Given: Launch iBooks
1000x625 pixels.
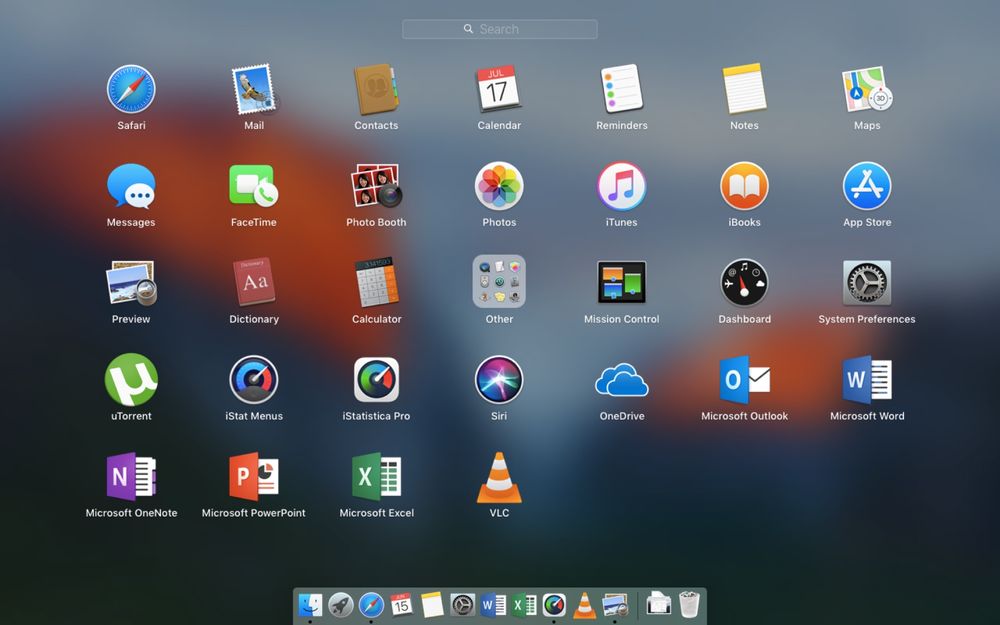Looking at the screenshot, I should [744, 186].
